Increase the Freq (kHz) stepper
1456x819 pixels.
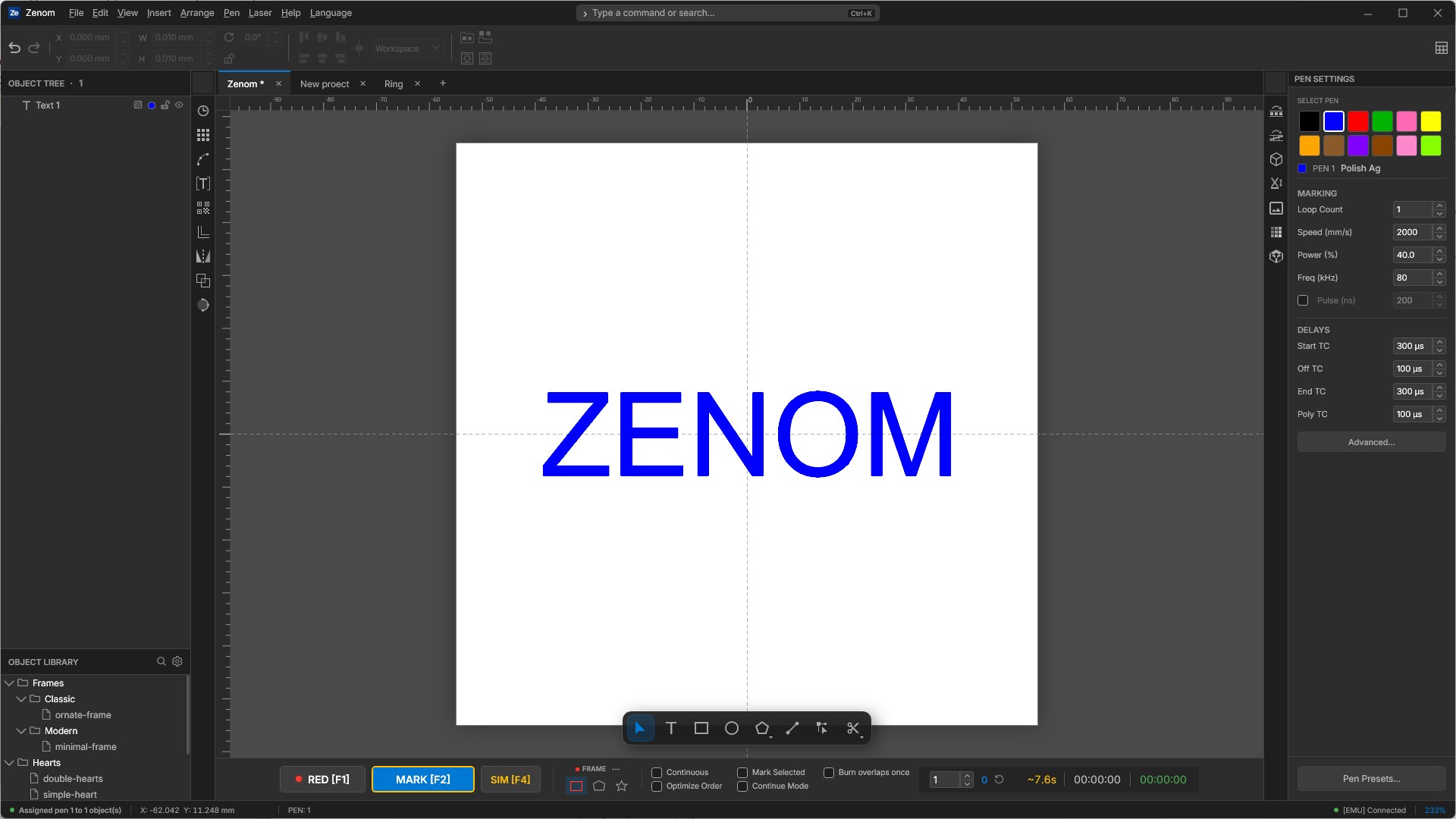(x=1439, y=274)
